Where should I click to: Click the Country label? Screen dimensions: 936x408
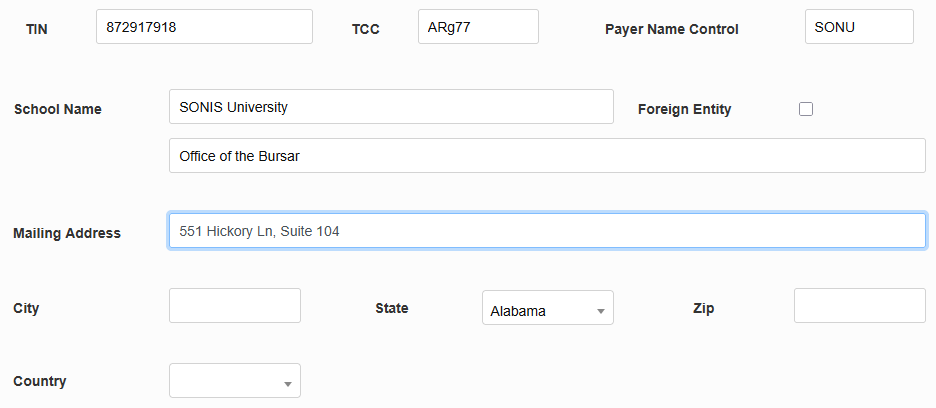(x=40, y=381)
